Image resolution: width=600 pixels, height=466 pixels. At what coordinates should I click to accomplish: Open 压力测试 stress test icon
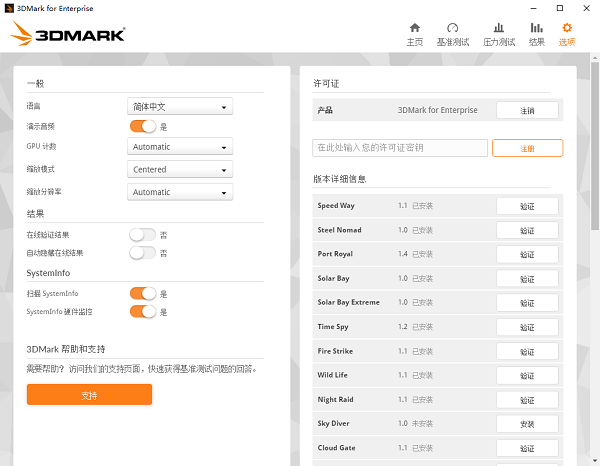498,33
